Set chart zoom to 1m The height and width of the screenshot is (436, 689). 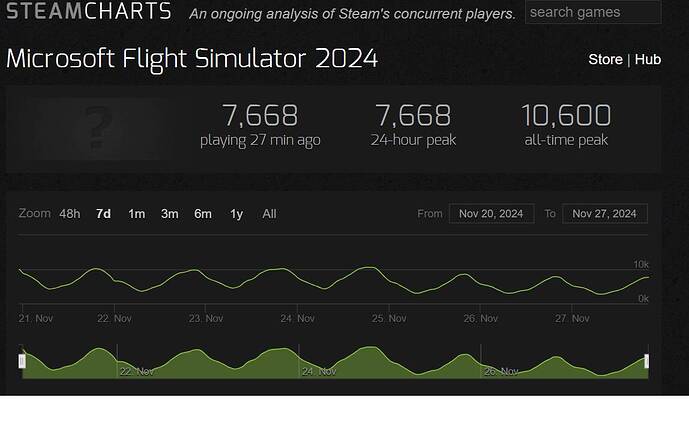coord(136,214)
